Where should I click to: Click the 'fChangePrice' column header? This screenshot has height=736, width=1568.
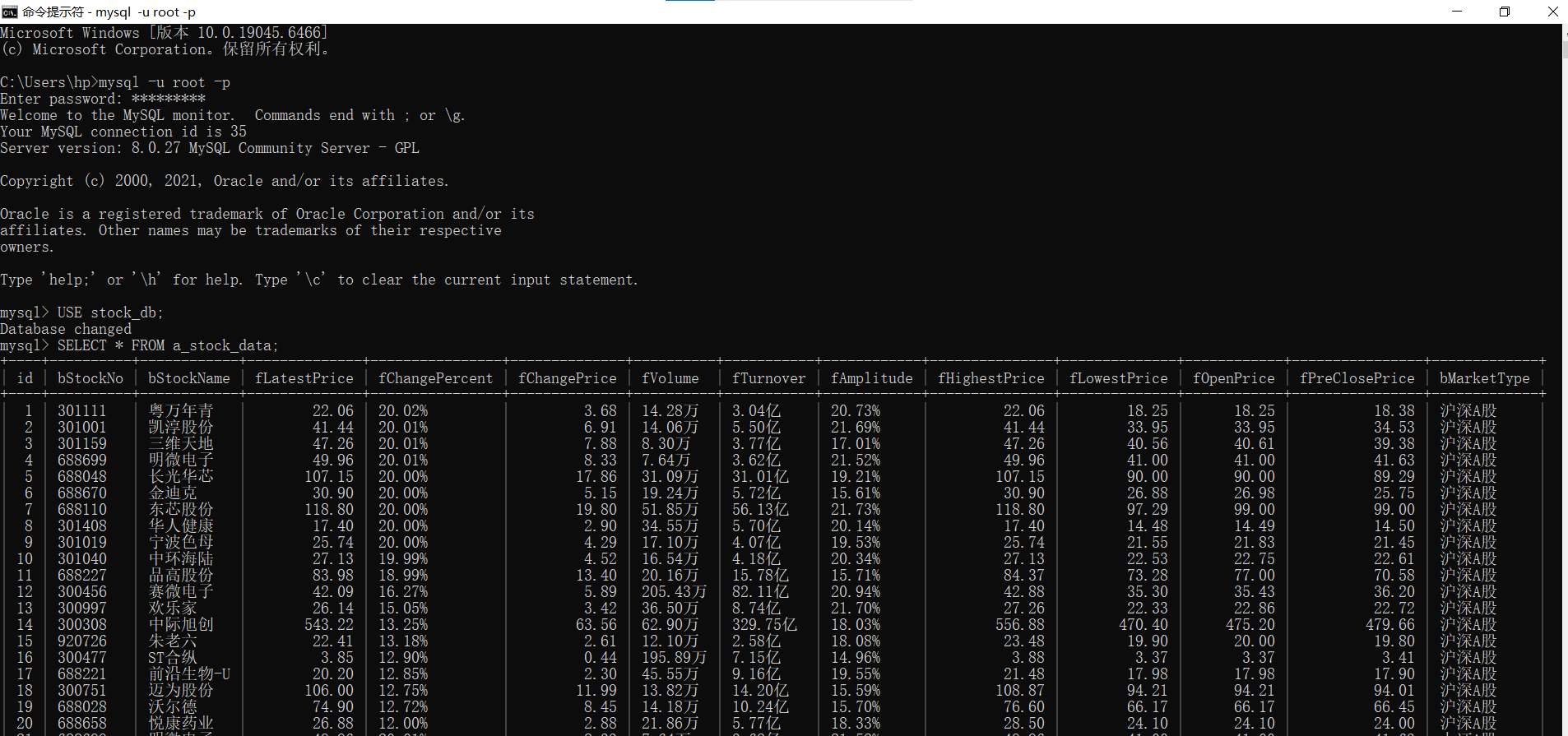click(568, 378)
